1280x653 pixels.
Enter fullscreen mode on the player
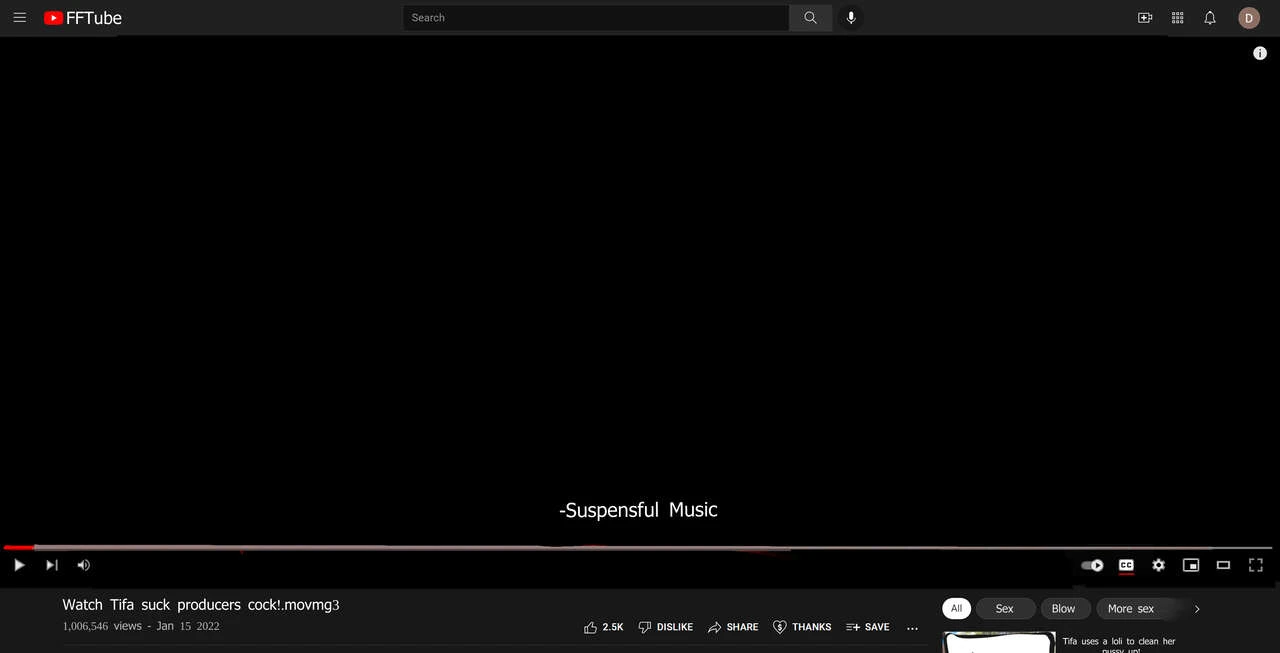point(1256,565)
